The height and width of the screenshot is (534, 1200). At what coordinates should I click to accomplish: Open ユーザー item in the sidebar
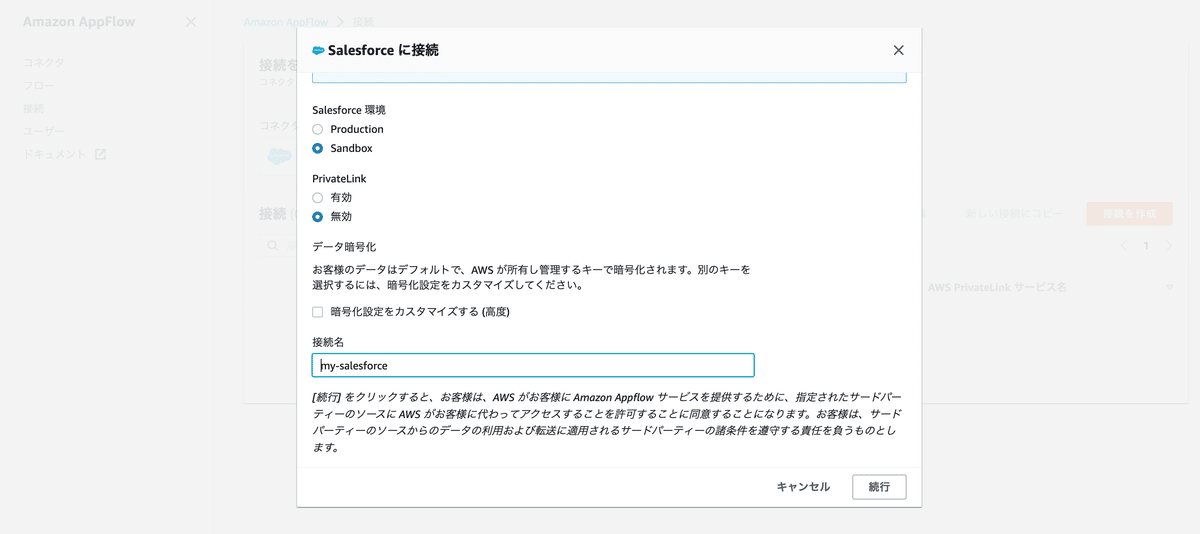pos(44,131)
